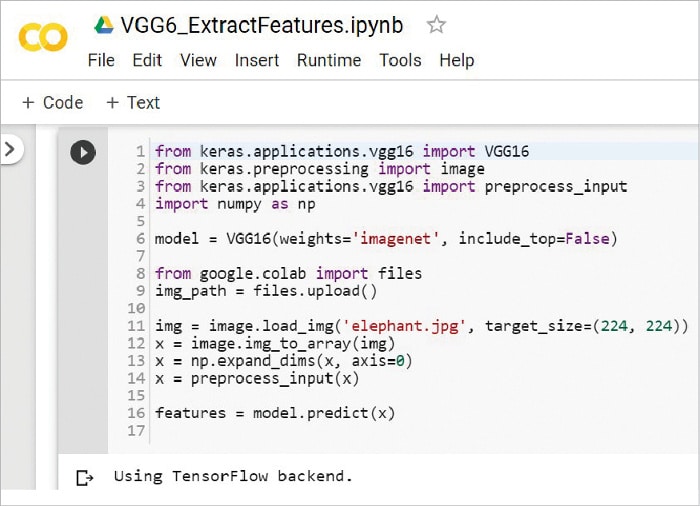Open the Insert menu
Viewport: 700px width, 506px height.
(x=257, y=61)
